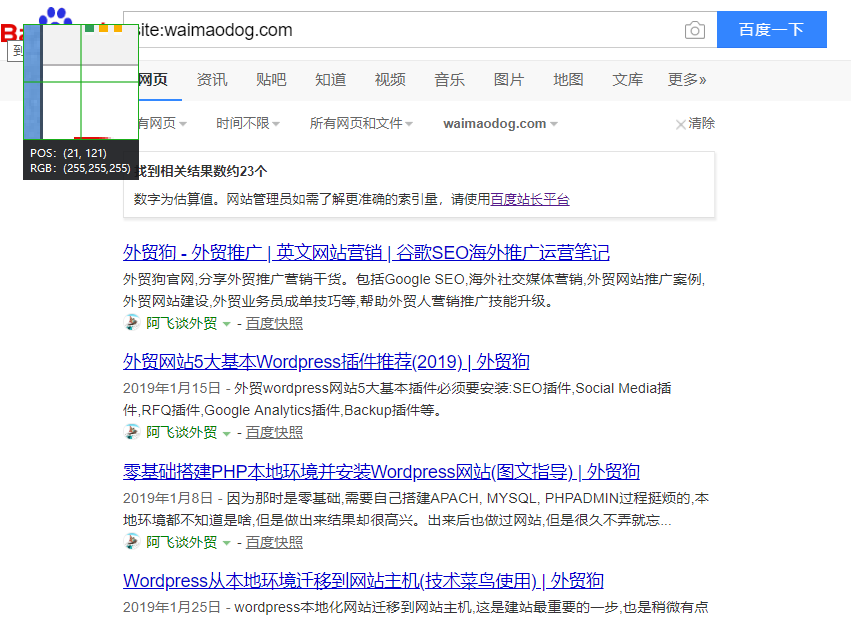The height and width of the screenshot is (620, 851).
Task: Expand the green arrow under first result
Action: click(227, 324)
